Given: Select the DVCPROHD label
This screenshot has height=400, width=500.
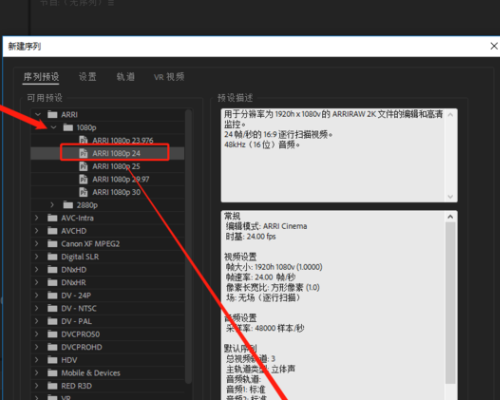Looking at the screenshot, I should pos(82,347).
